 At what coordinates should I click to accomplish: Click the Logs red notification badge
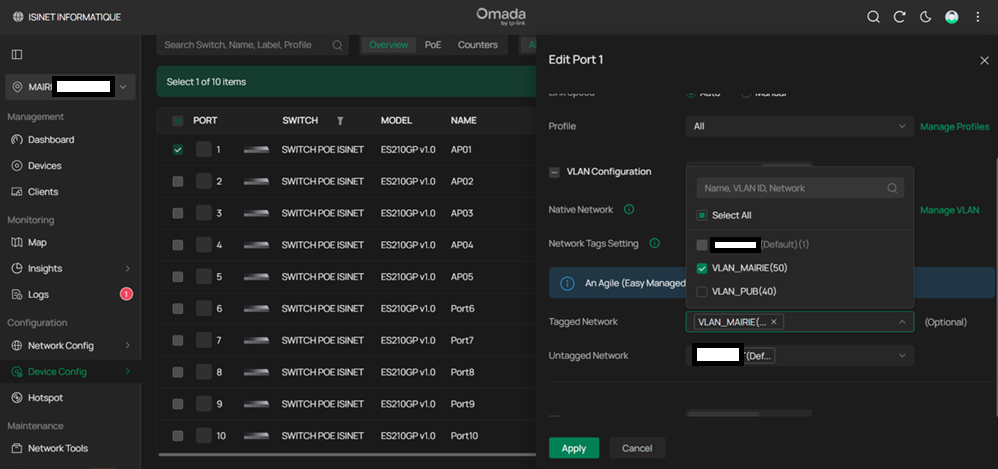click(126, 294)
